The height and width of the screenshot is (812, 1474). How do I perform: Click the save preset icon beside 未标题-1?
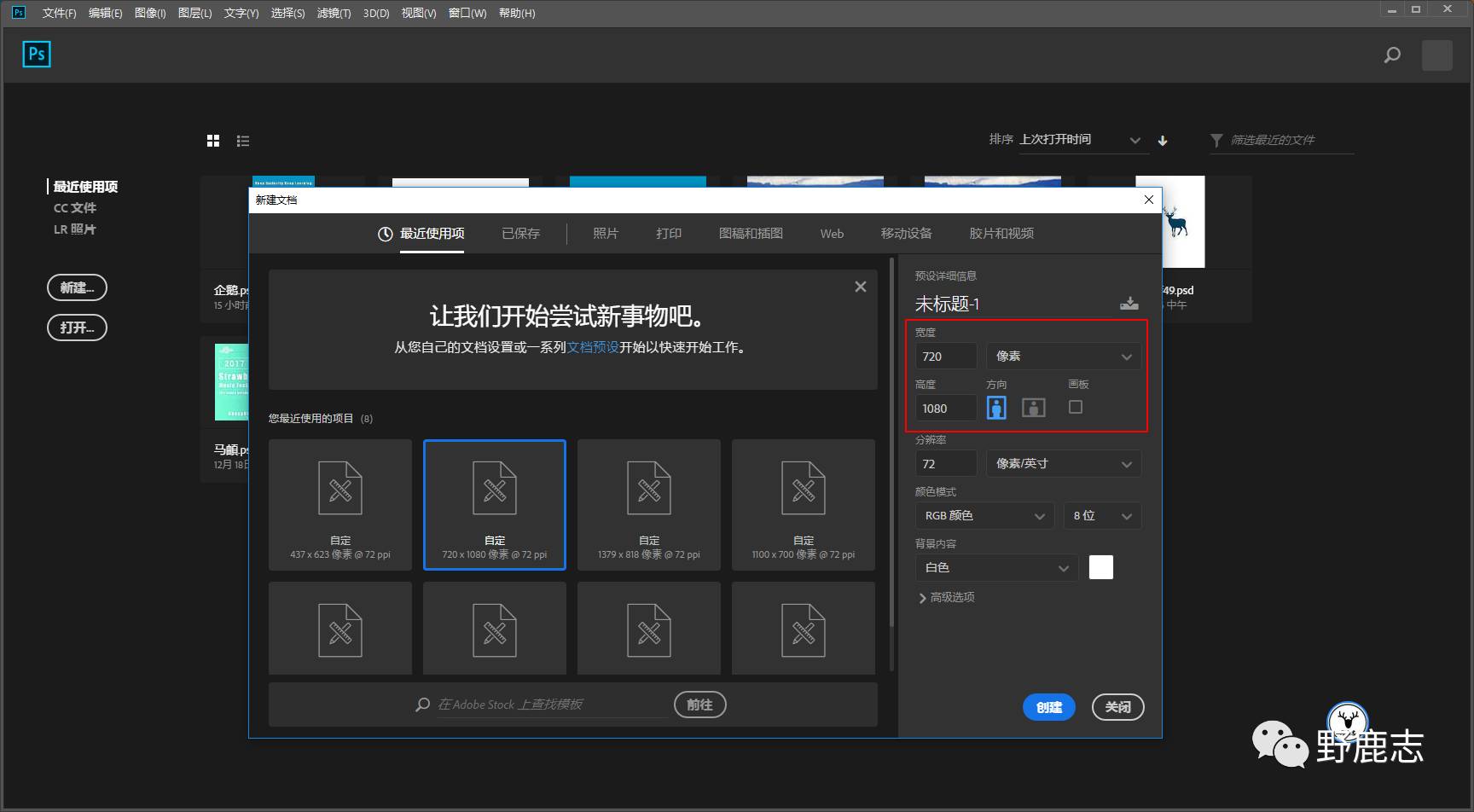(x=1129, y=304)
